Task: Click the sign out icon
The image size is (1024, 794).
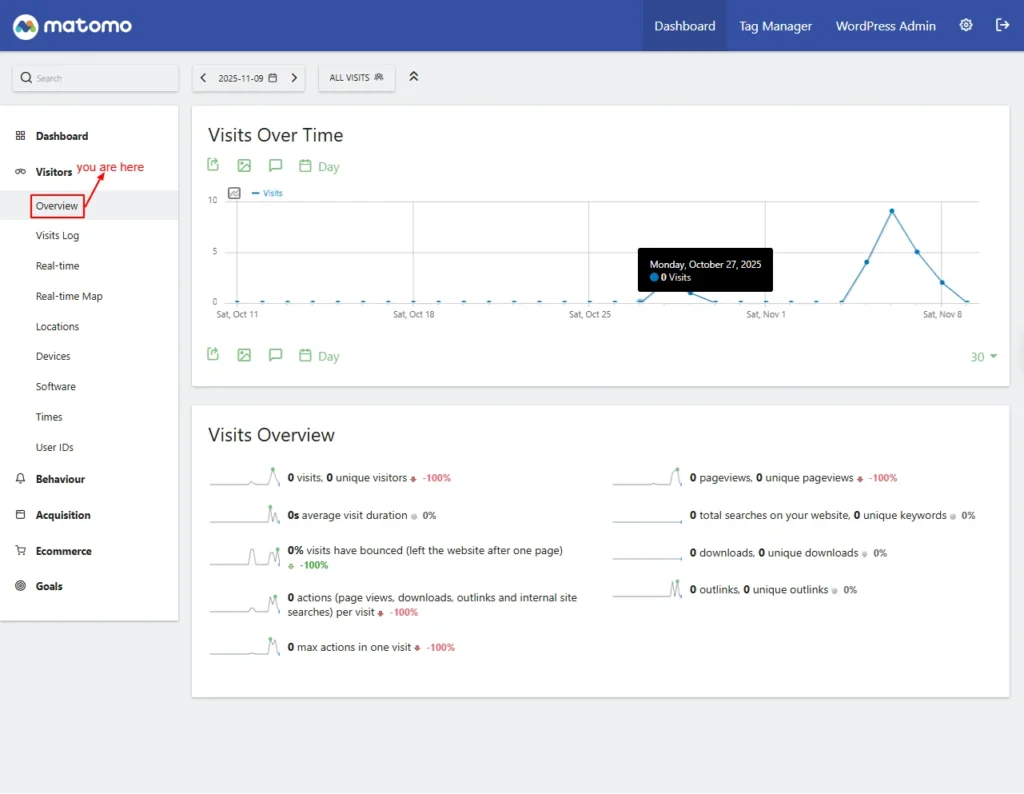Action: coord(1002,26)
